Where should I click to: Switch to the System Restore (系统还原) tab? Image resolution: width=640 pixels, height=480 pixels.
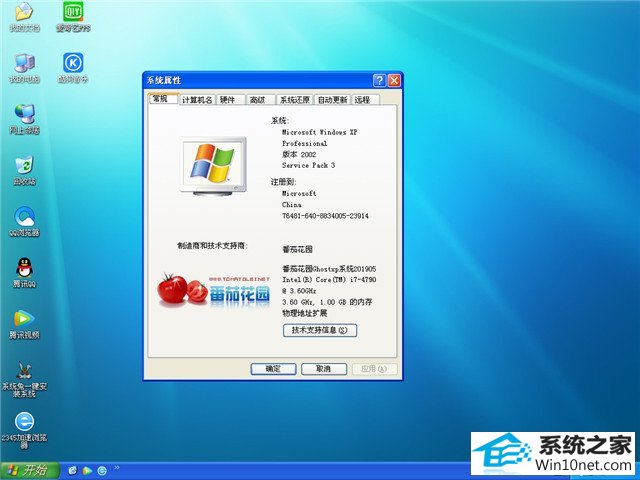click(x=295, y=100)
